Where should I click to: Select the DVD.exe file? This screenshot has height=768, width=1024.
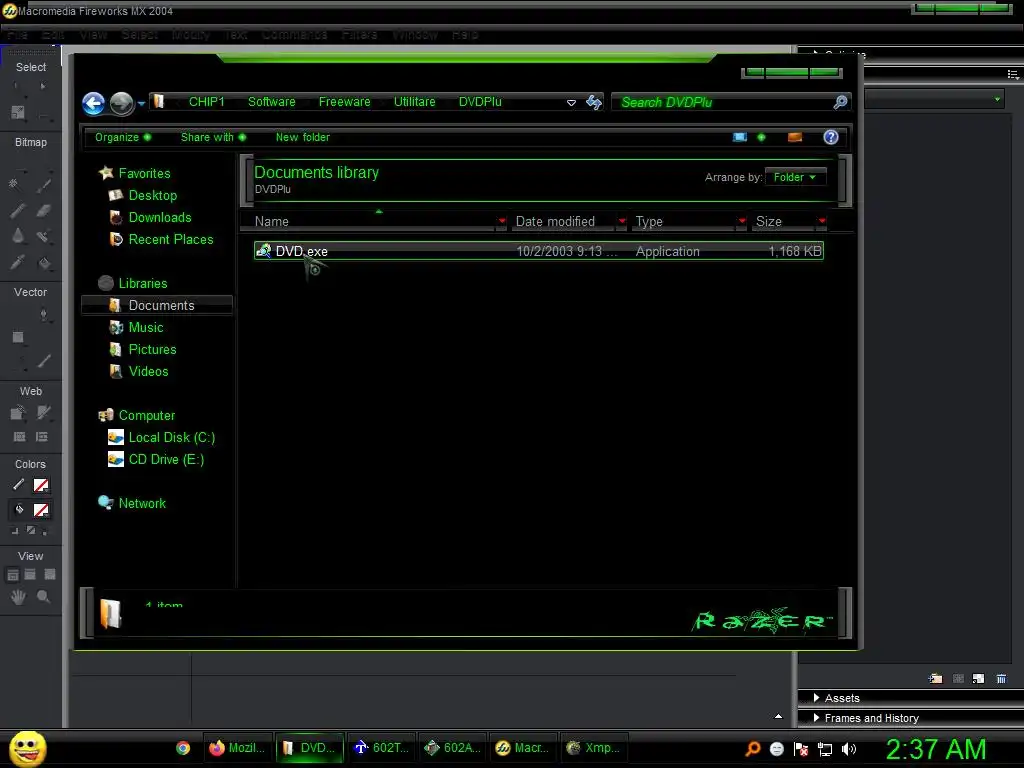(x=539, y=251)
